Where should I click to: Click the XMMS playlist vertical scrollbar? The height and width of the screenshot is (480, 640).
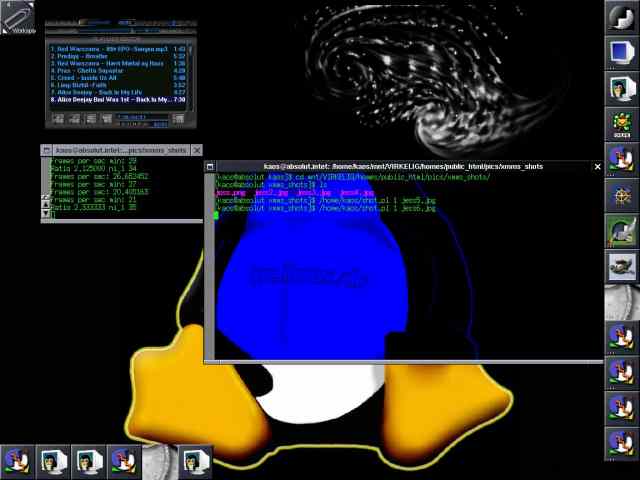[190, 76]
